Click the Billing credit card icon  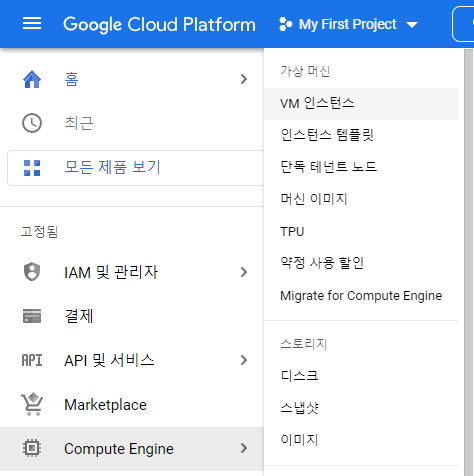point(32,316)
